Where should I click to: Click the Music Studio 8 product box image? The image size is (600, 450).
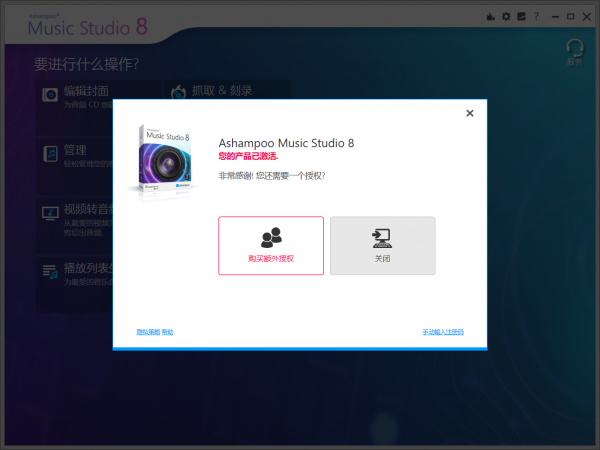point(165,162)
